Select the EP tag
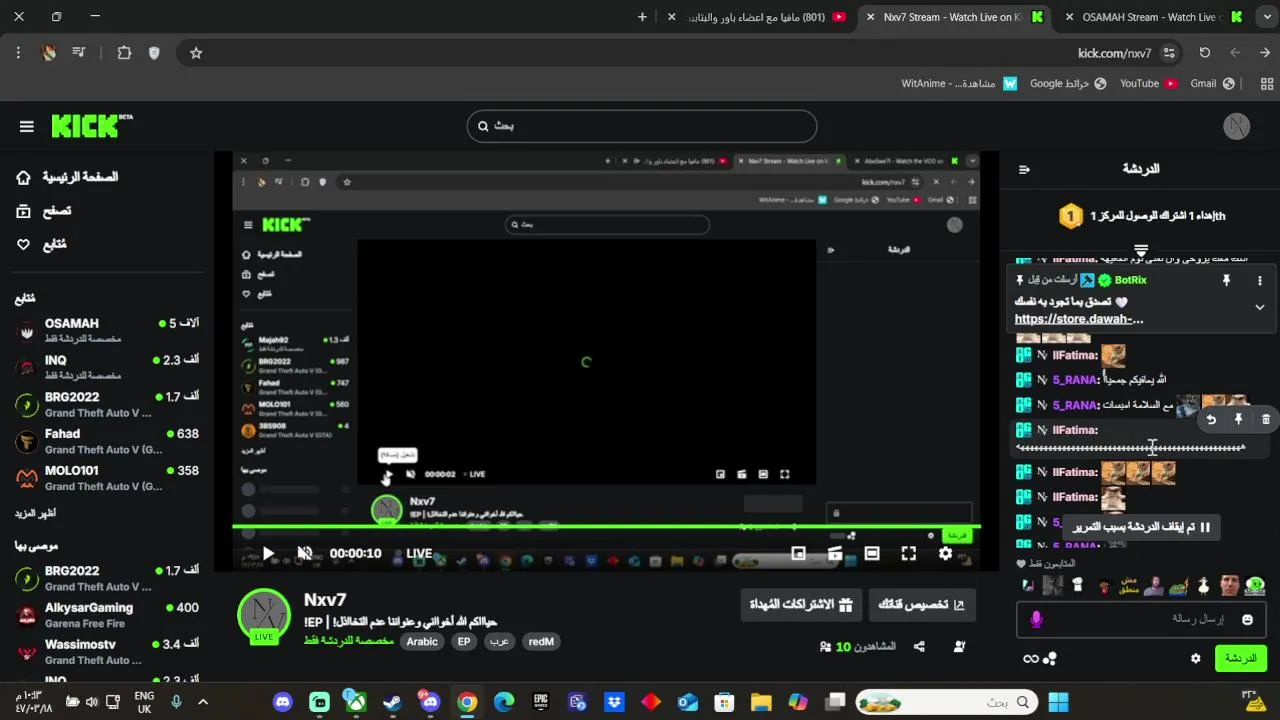This screenshot has height=720, width=1280. [464, 642]
